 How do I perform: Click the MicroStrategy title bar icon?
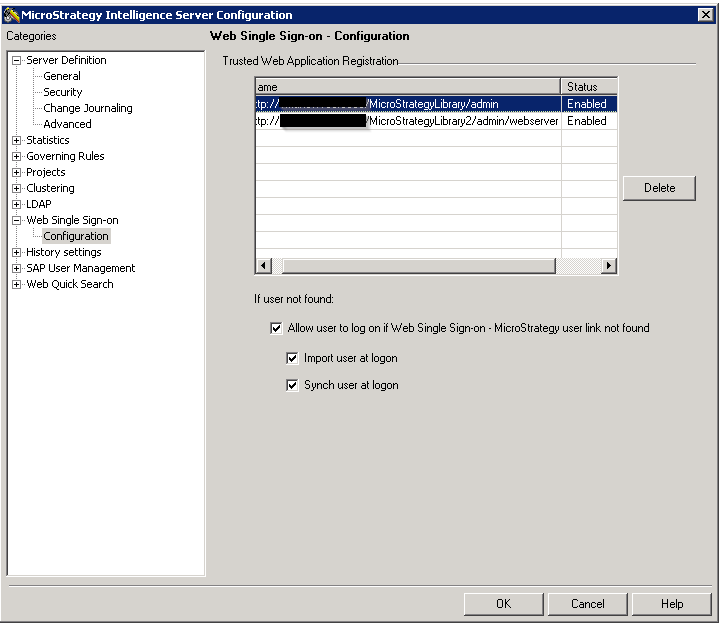11,15
